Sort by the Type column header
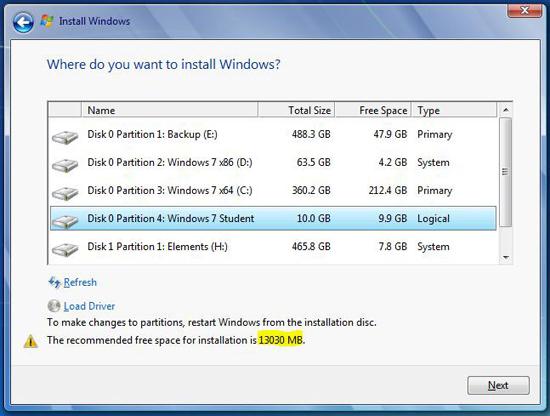The width and height of the screenshot is (550, 416). click(x=454, y=110)
